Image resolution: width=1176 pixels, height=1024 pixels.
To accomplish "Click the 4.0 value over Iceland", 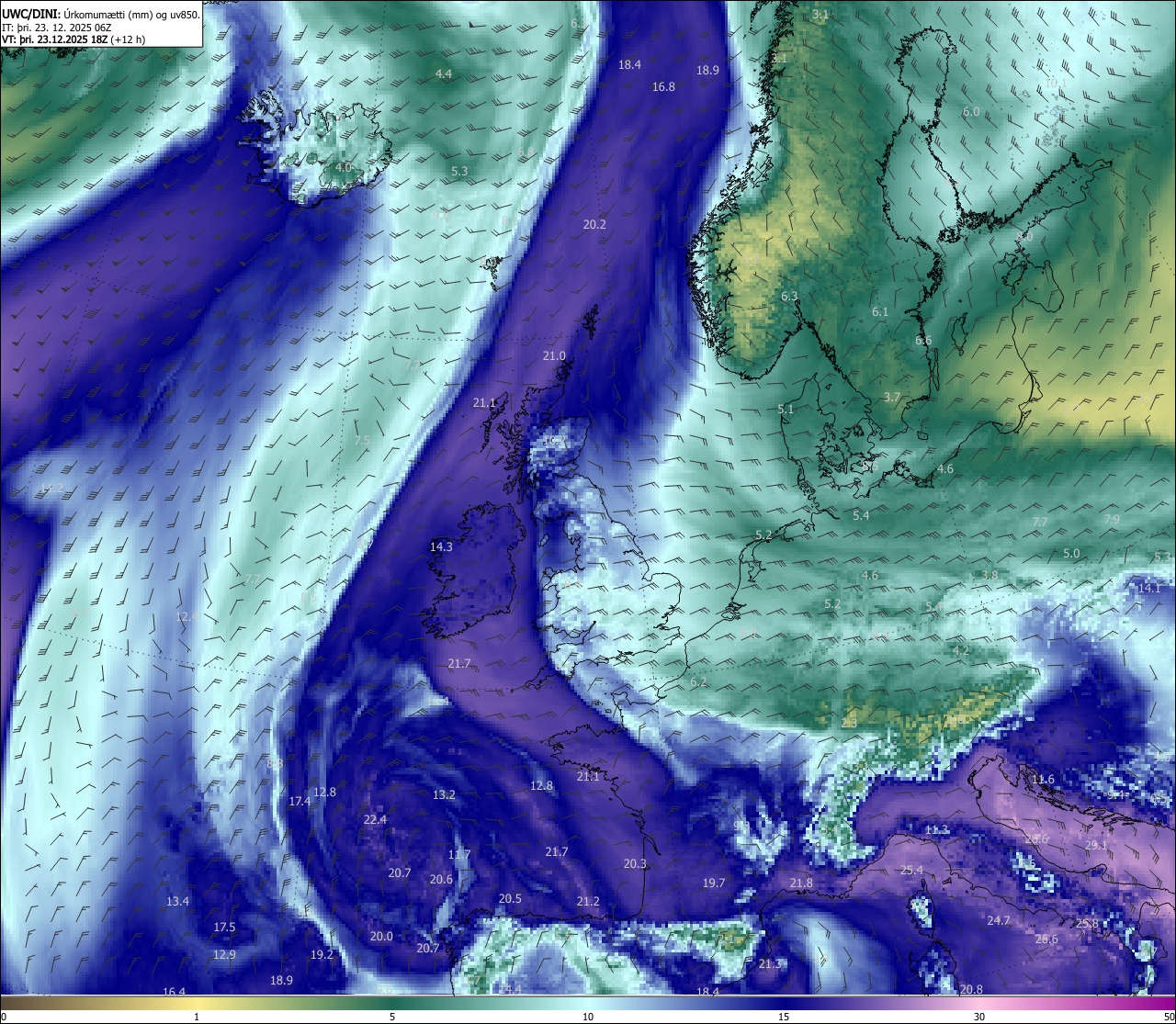I will click(x=344, y=167).
